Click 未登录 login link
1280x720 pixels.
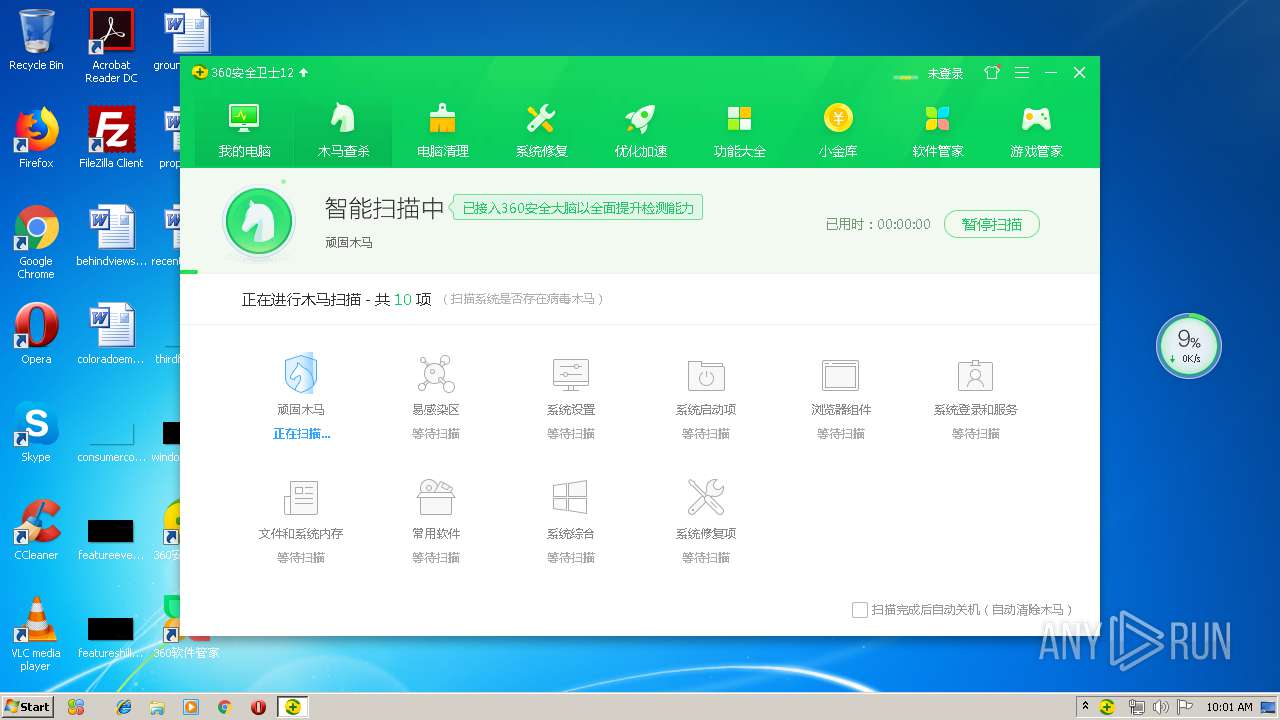(945, 73)
